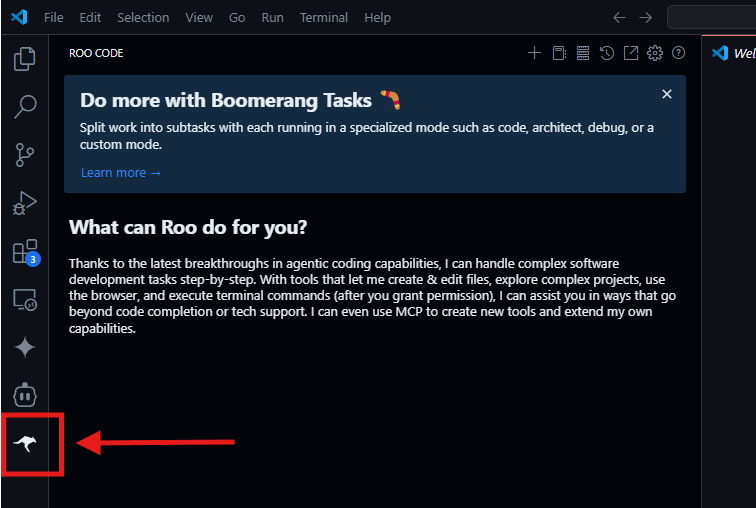Screen dimensions: 756x508
Task: Open the Go menu
Action: [x=237, y=18]
